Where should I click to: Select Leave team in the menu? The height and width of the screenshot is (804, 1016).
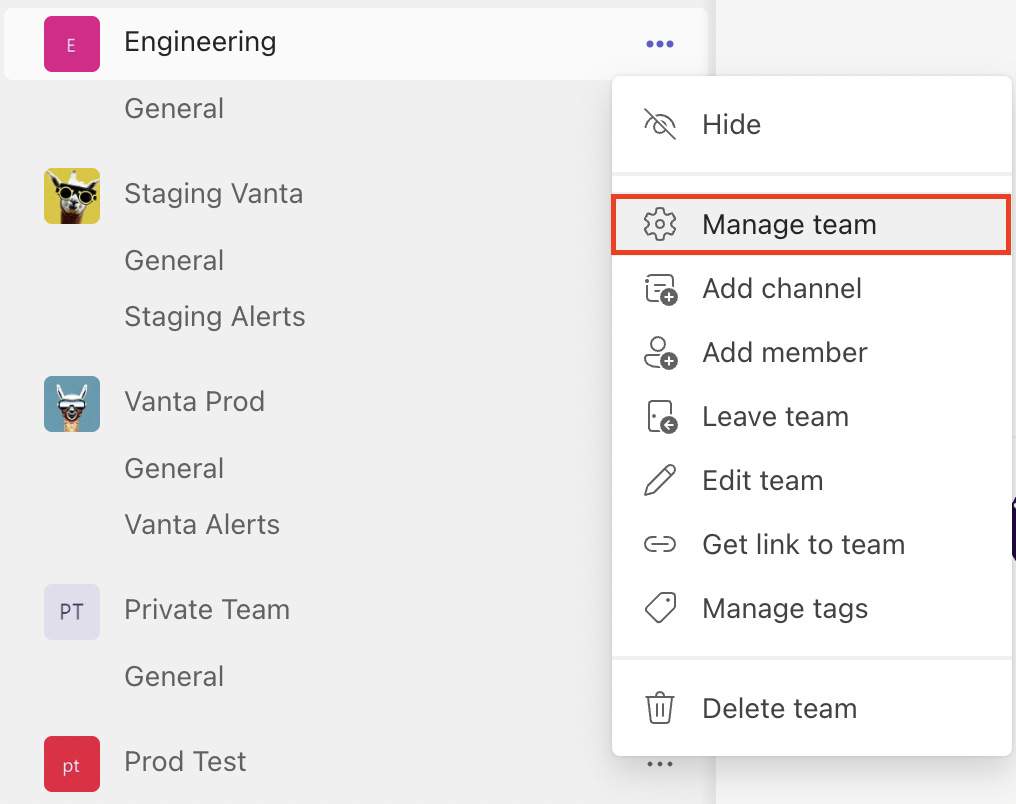[811, 417]
